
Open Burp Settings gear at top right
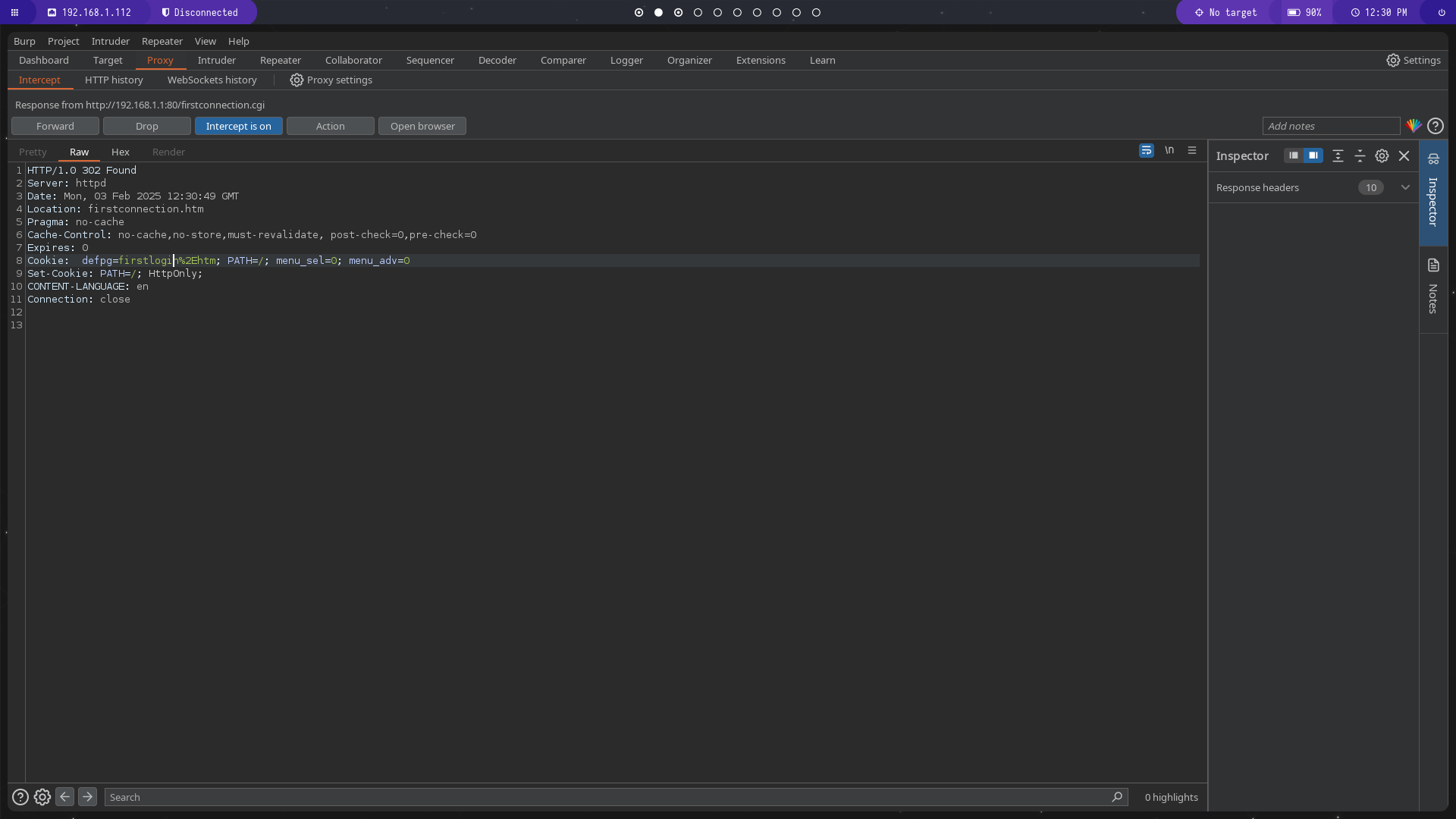1414,60
